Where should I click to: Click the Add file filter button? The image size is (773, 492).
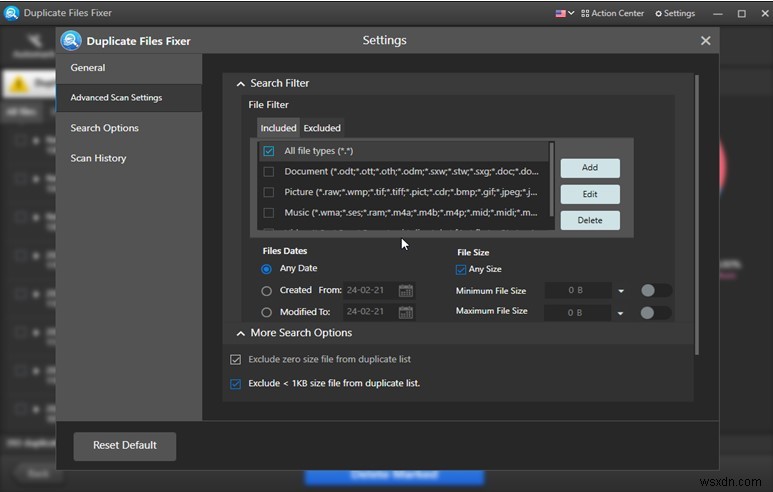point(589,168)
